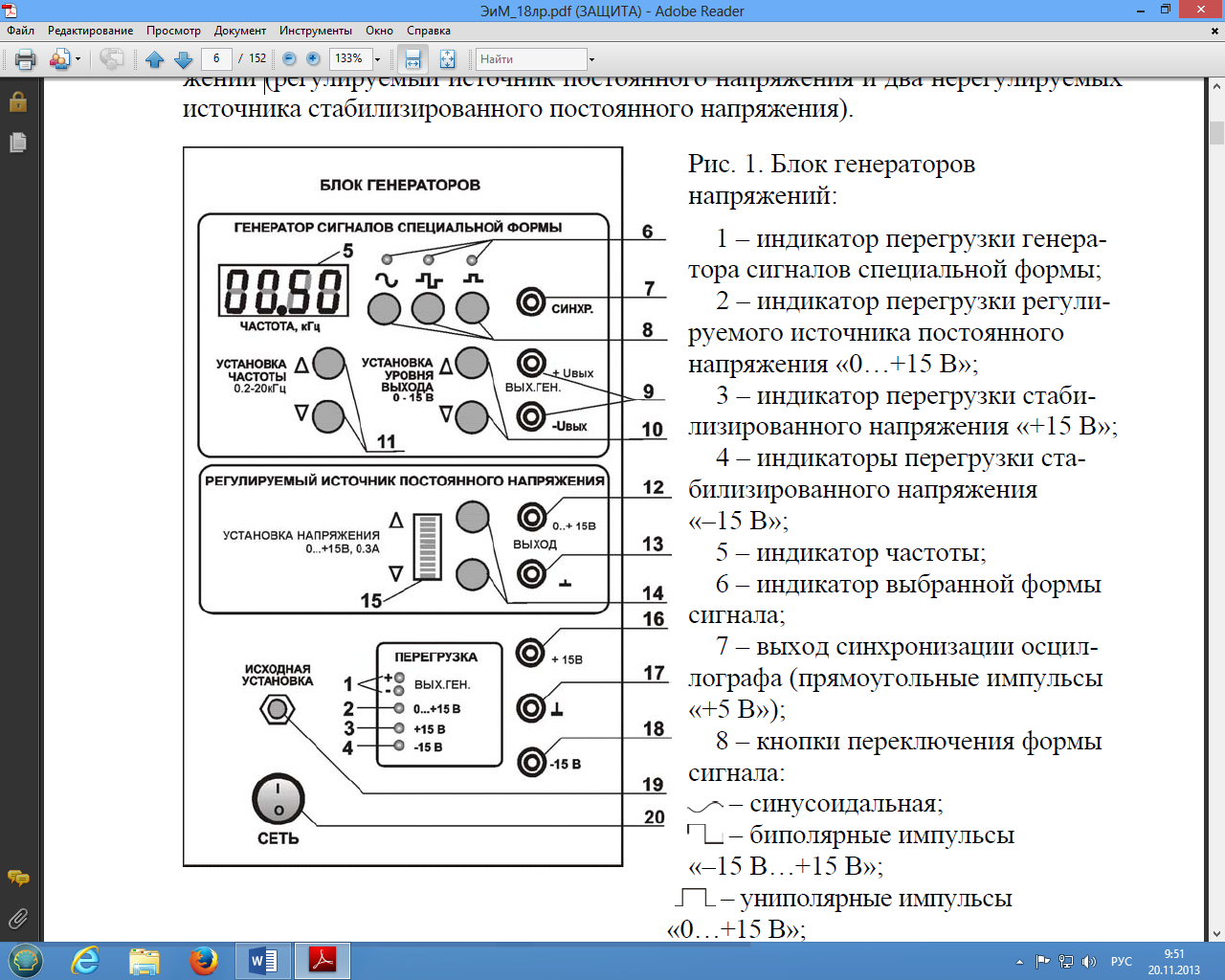
Task: Click the scrollbar up arrow
Action: coord(1216,86)
